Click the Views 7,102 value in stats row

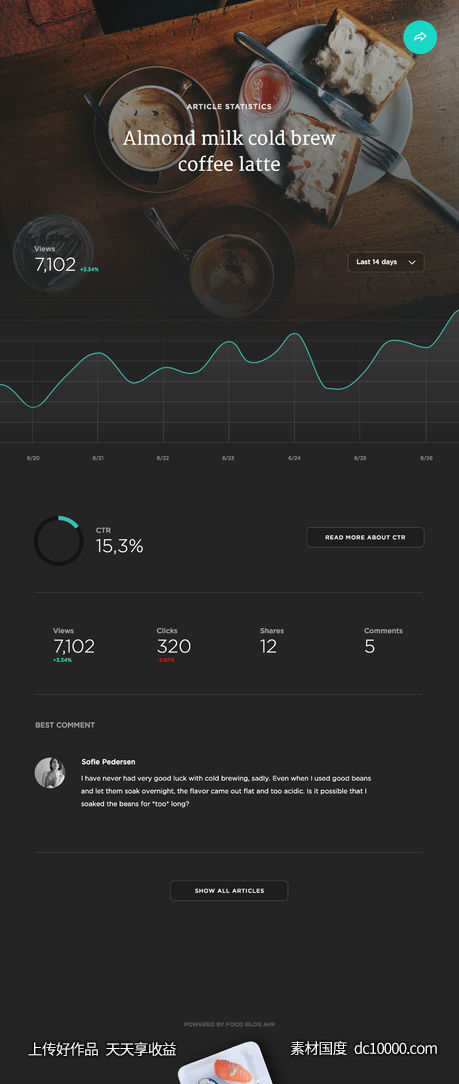click(x=74, y=646)
